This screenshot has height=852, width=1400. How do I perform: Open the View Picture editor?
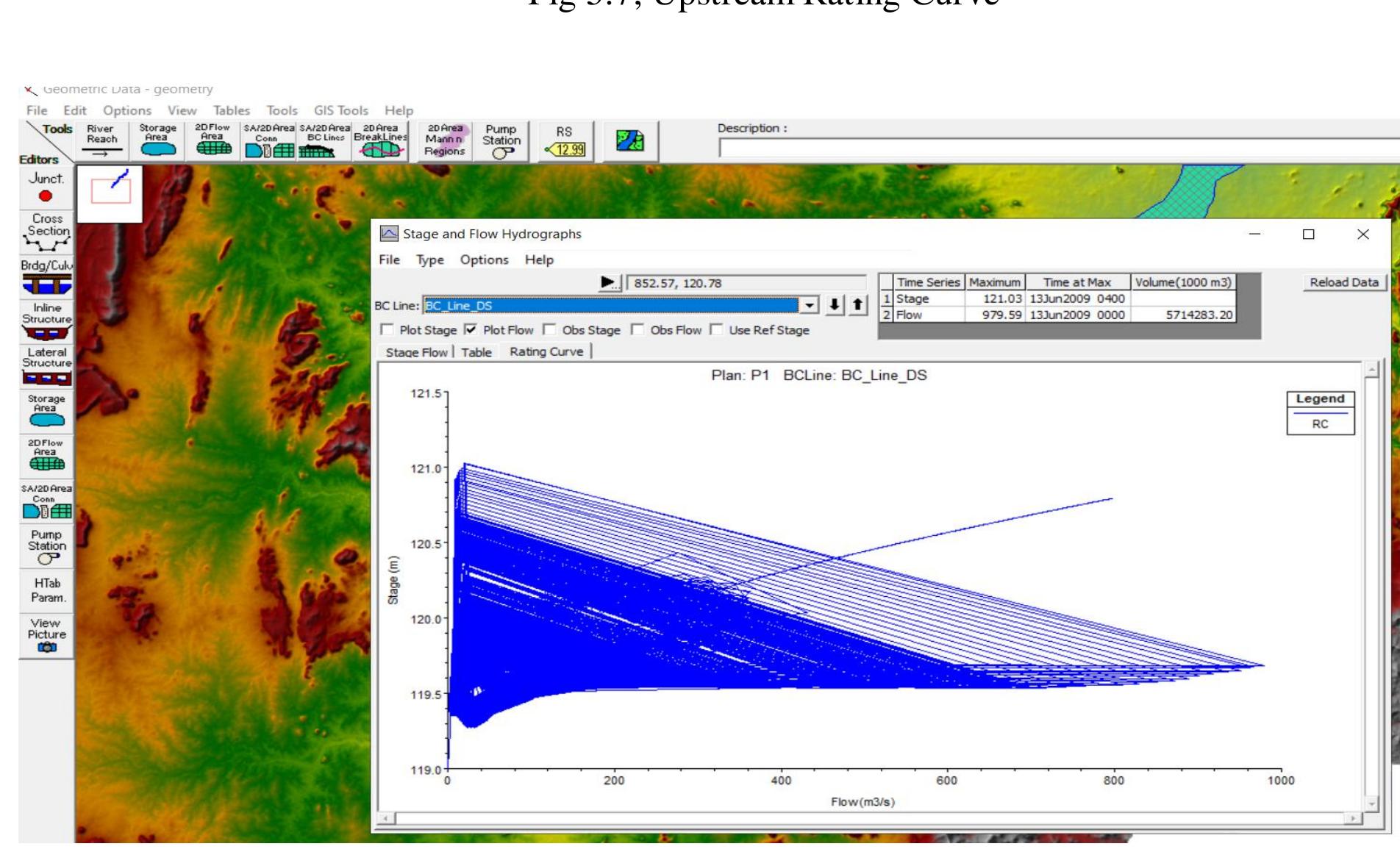(x=46, y=635)
